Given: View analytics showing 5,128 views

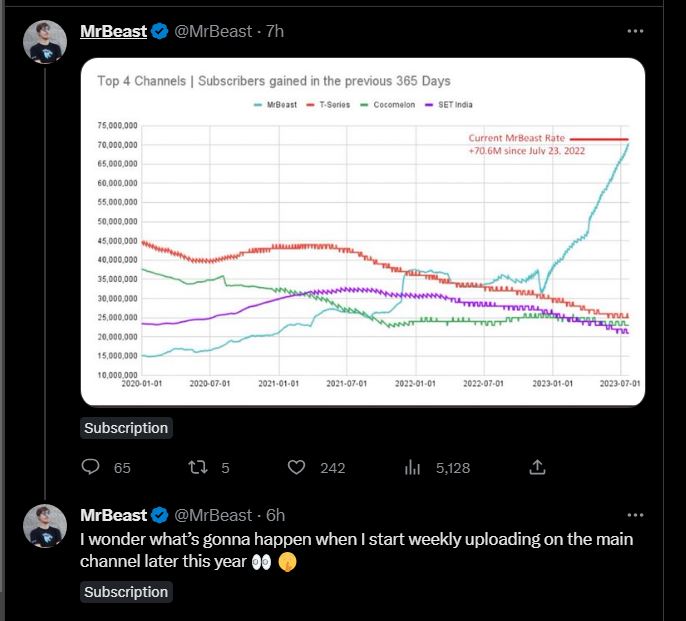Looking at the screenshot, I should pos(412,467).
